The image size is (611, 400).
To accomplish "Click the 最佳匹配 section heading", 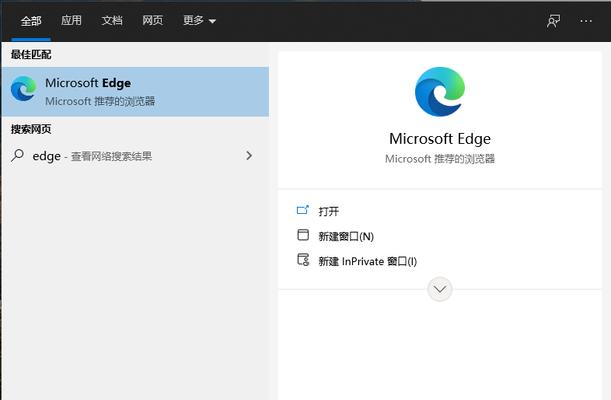I will 31,55.
